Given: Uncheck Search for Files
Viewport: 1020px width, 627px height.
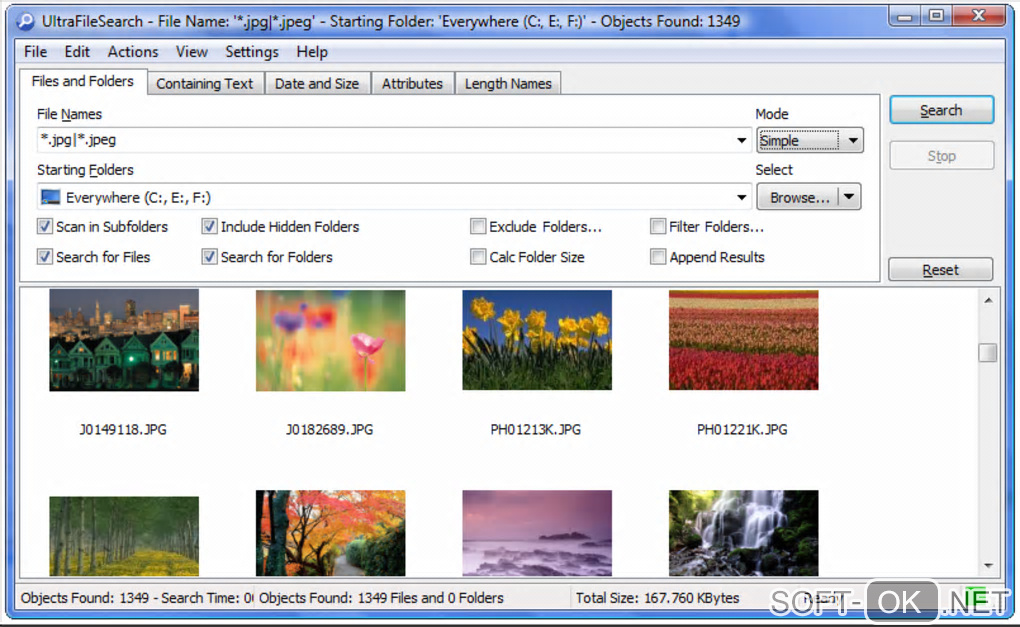Looking at the screenshot, I should [44, 257].
